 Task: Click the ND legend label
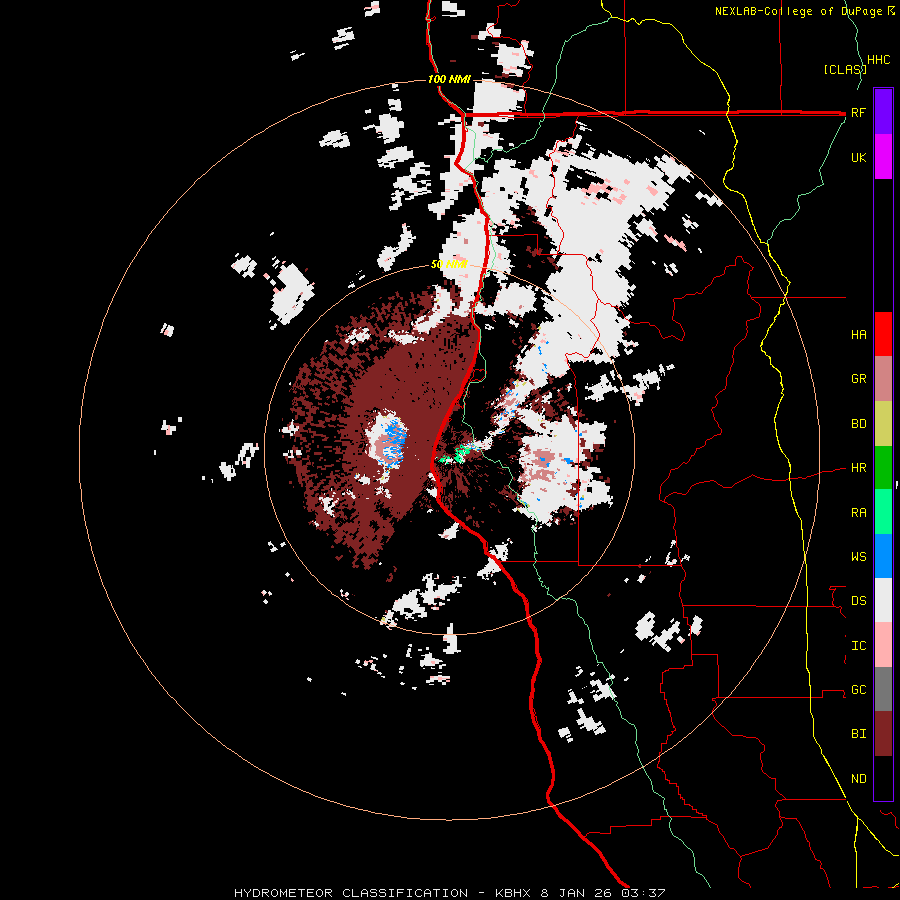tap(858, 779)
